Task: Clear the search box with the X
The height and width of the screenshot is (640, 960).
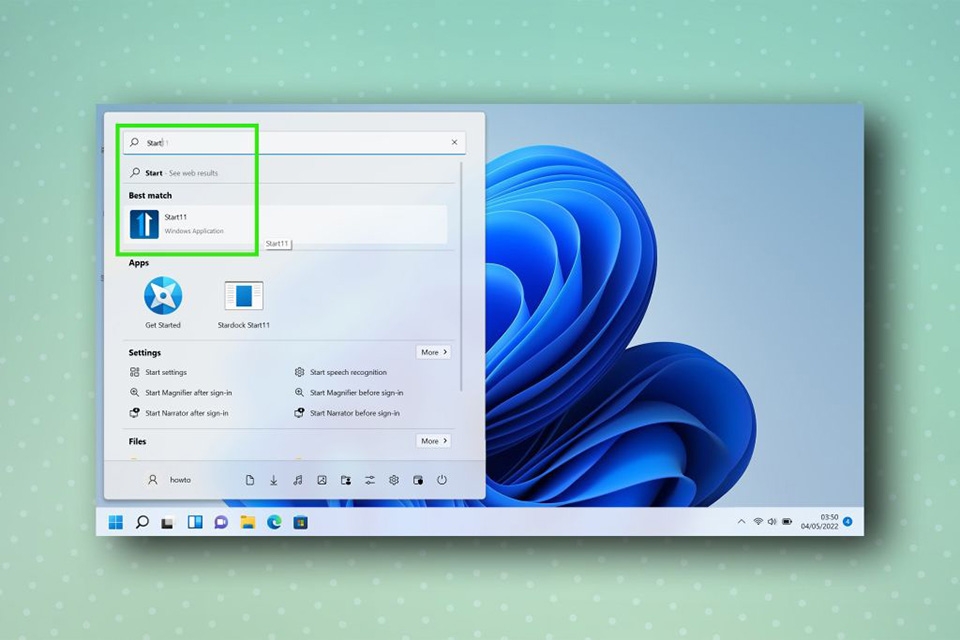Action: [x=454, y=142]
